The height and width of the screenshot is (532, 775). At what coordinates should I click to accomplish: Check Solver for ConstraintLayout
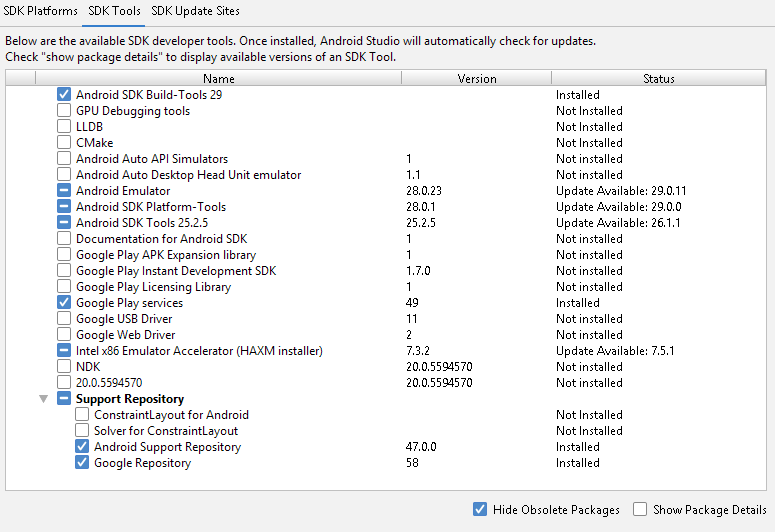tap(82, 430)
